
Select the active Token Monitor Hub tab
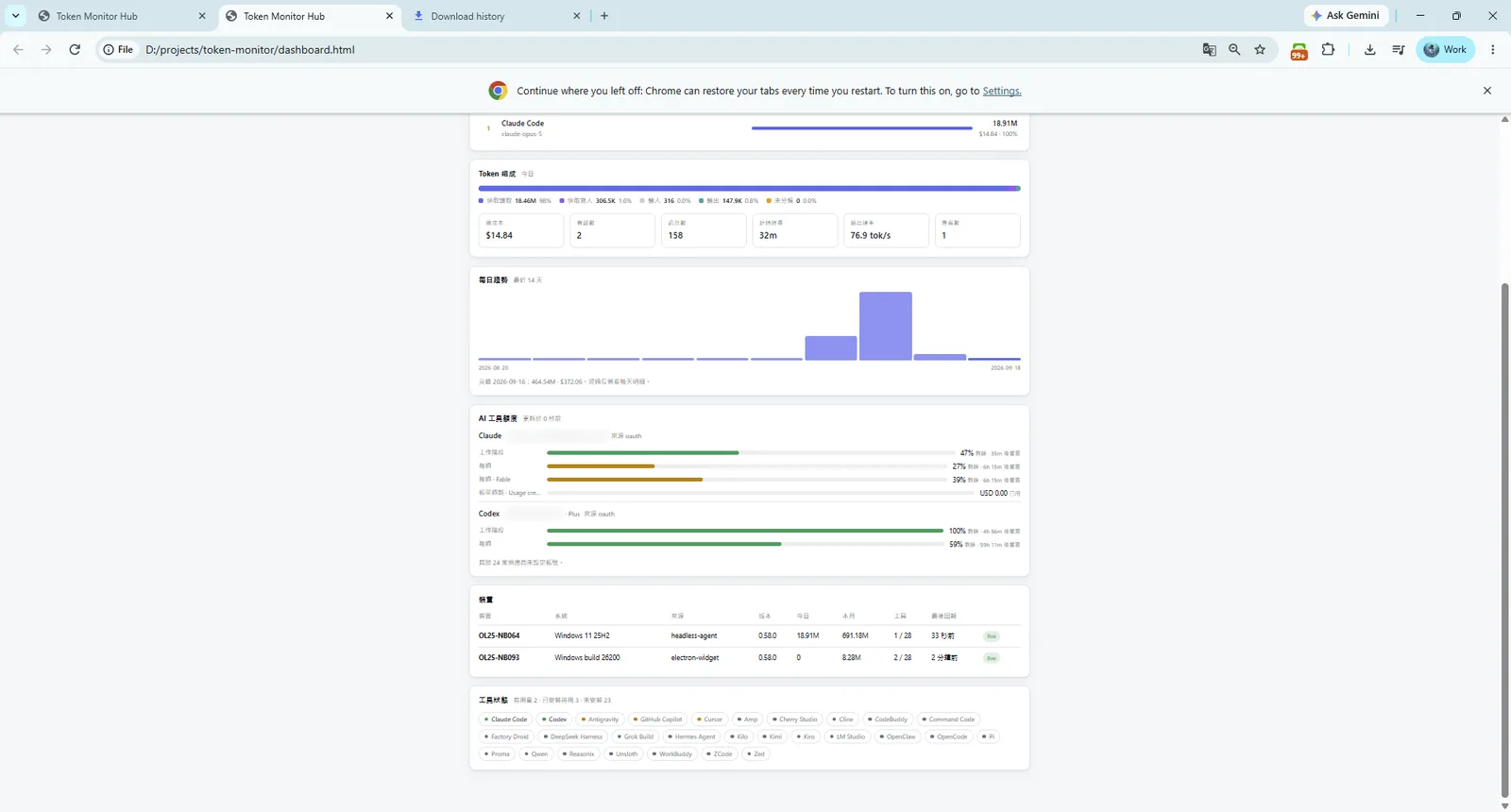(x=311, y=16)
